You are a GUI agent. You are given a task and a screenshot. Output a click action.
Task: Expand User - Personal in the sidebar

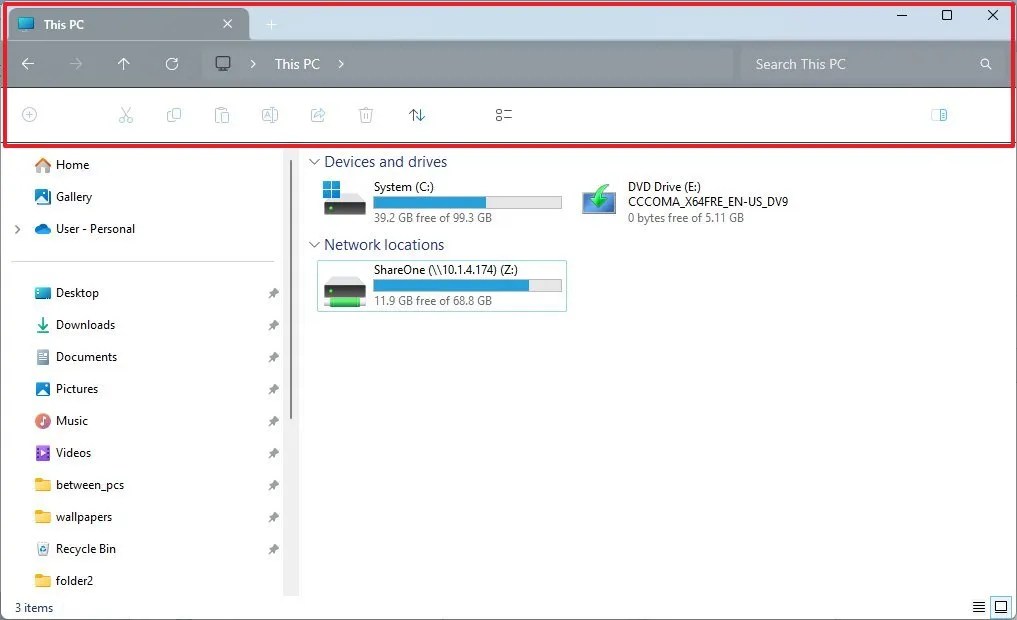[x=18, y=229]
